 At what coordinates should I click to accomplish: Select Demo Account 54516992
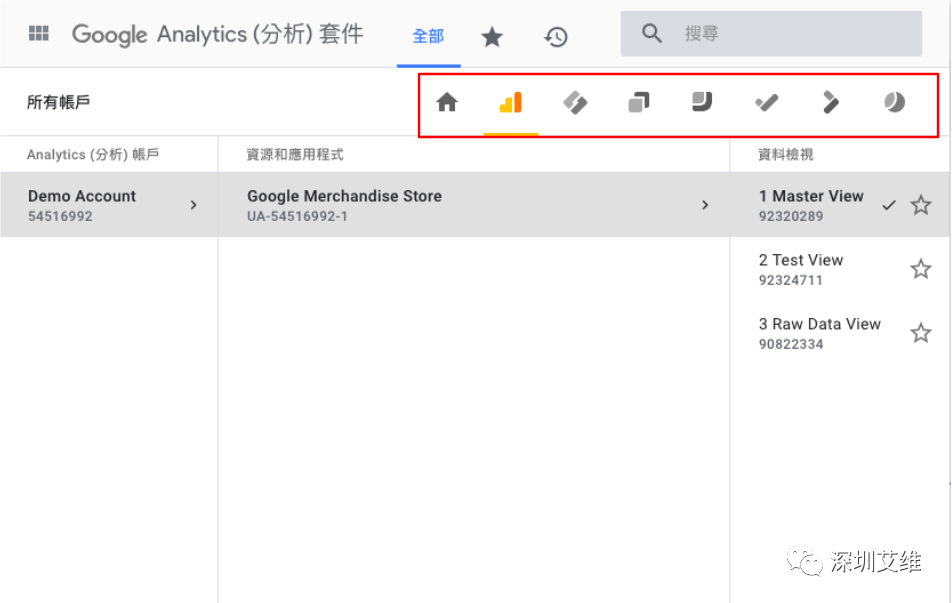109,205
